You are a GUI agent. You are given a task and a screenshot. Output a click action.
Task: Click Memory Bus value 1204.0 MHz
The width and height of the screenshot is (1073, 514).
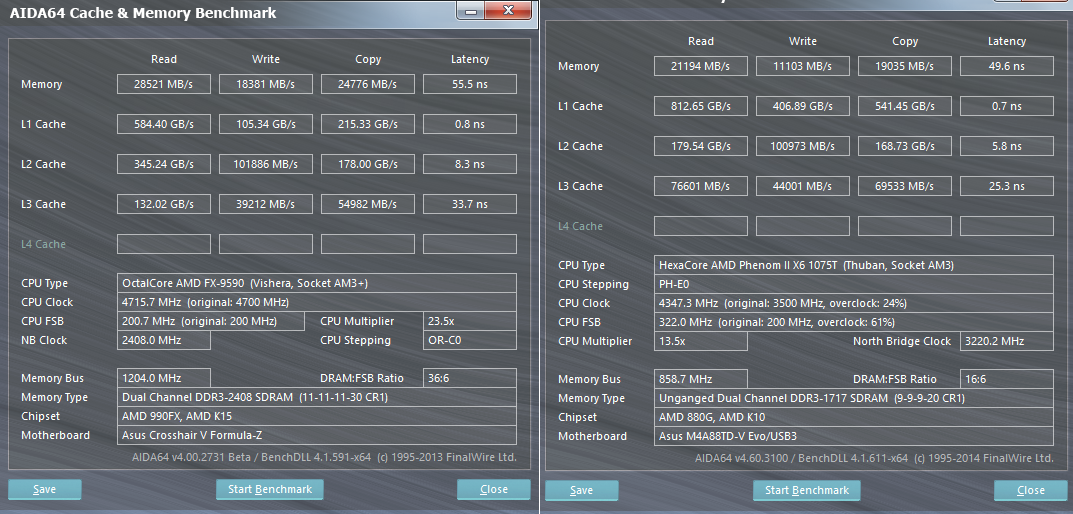(164, 378)
